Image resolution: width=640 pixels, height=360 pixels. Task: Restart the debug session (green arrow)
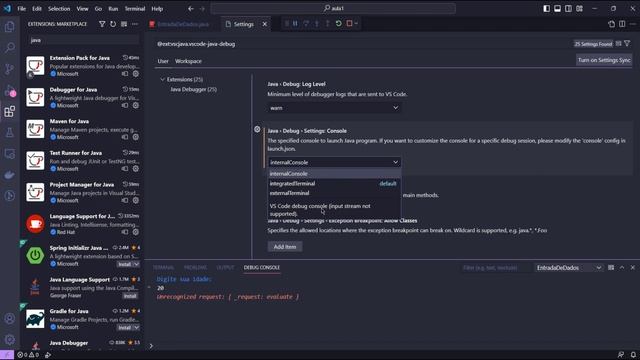tap(338, 24)
